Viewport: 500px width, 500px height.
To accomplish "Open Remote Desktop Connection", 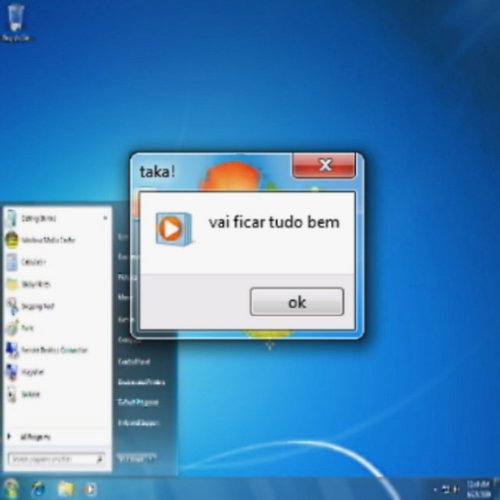I will [x=47, y=350].
